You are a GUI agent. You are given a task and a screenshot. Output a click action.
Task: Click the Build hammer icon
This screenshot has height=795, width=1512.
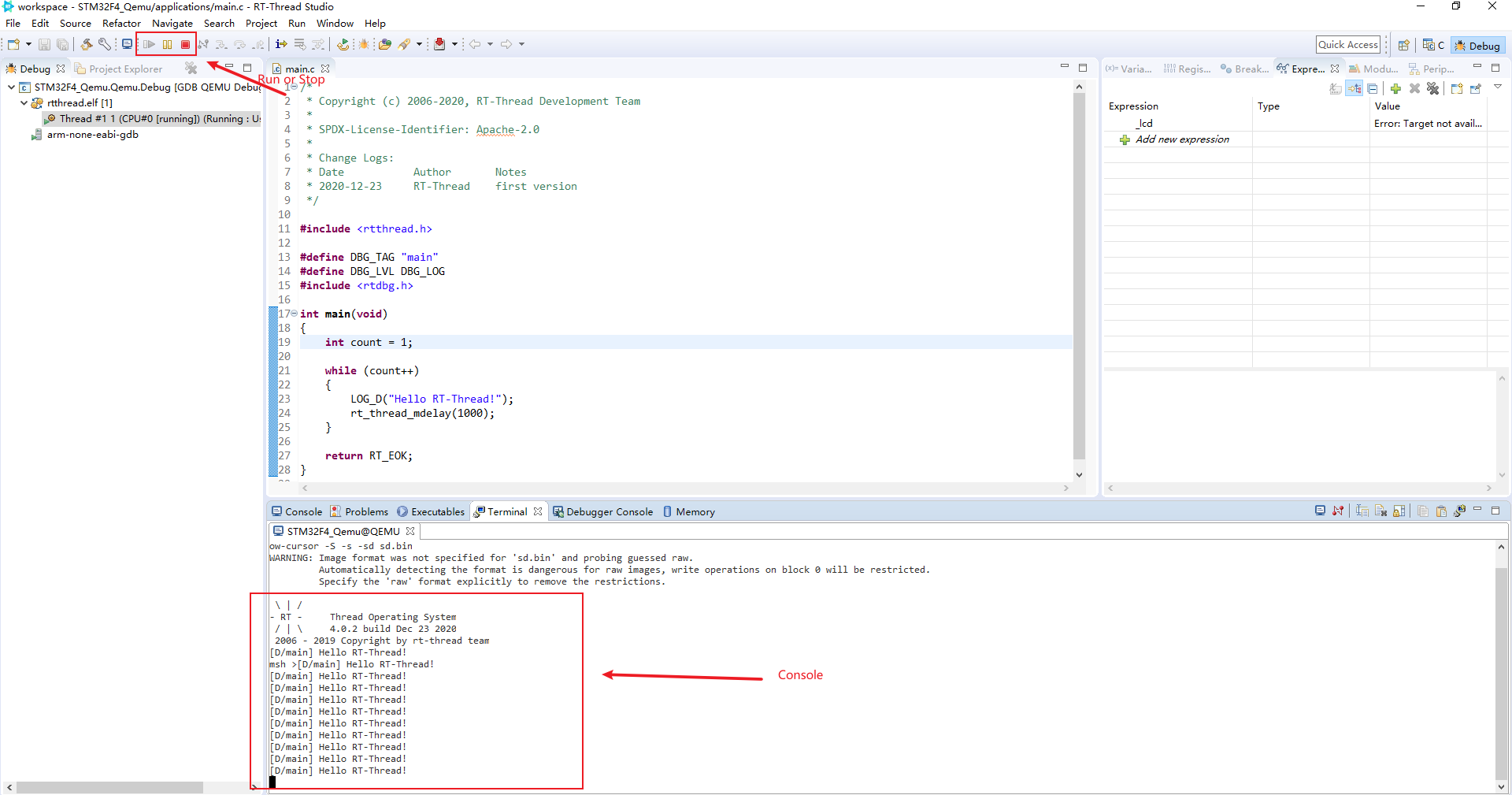[86, 44]
